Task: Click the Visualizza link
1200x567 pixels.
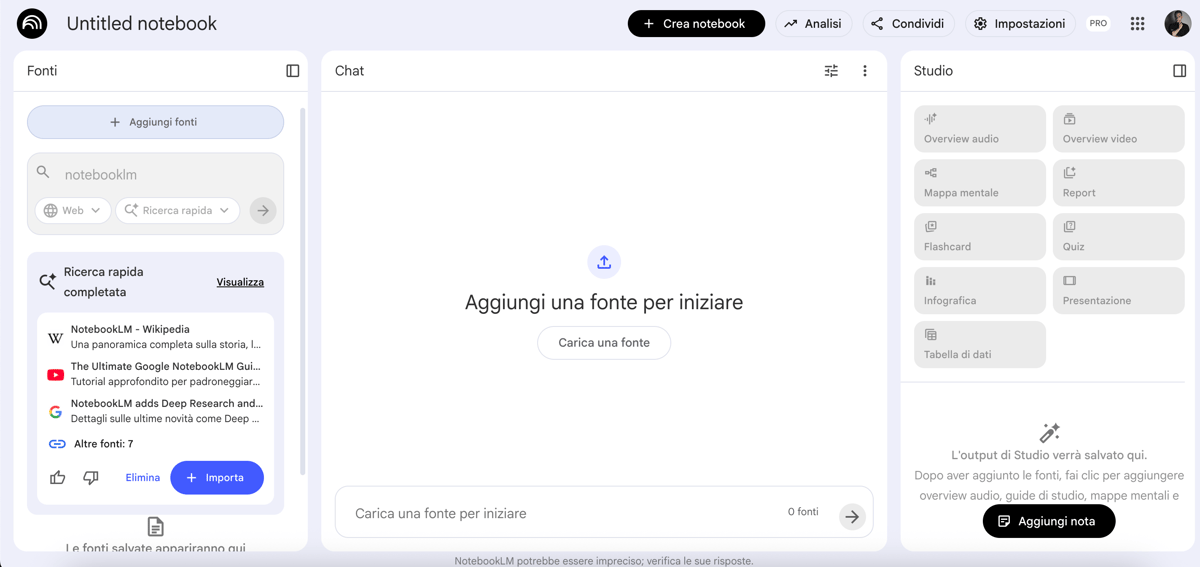Action: (x=240, y=282)
